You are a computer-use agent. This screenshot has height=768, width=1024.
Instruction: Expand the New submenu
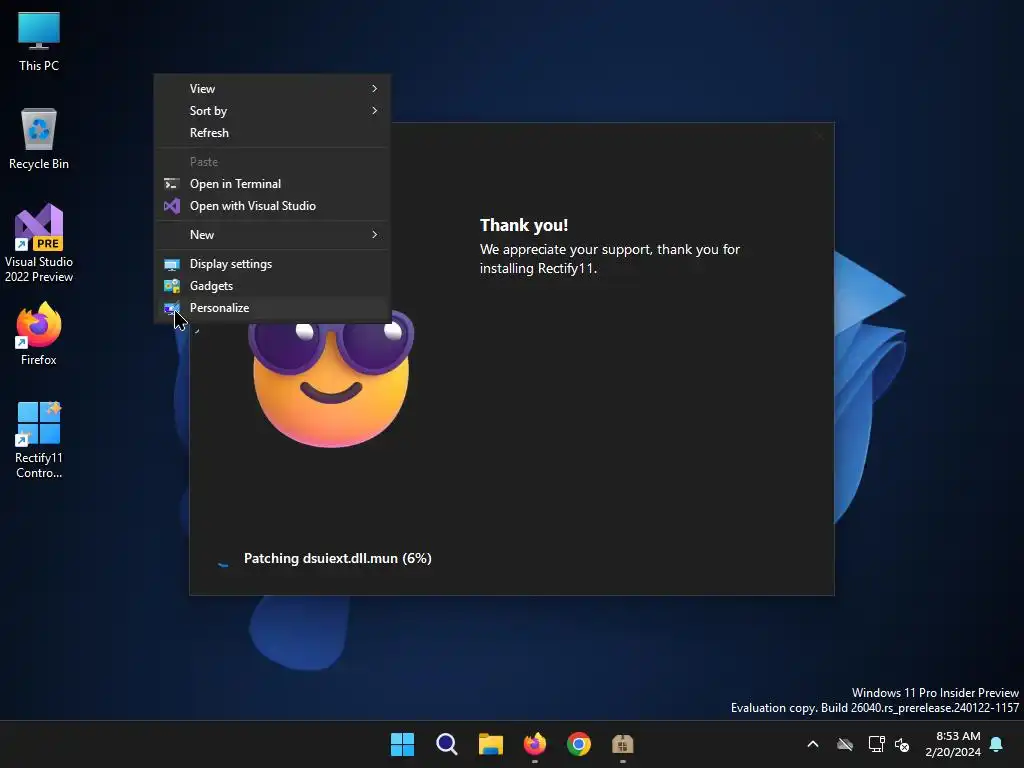[272, 235]
